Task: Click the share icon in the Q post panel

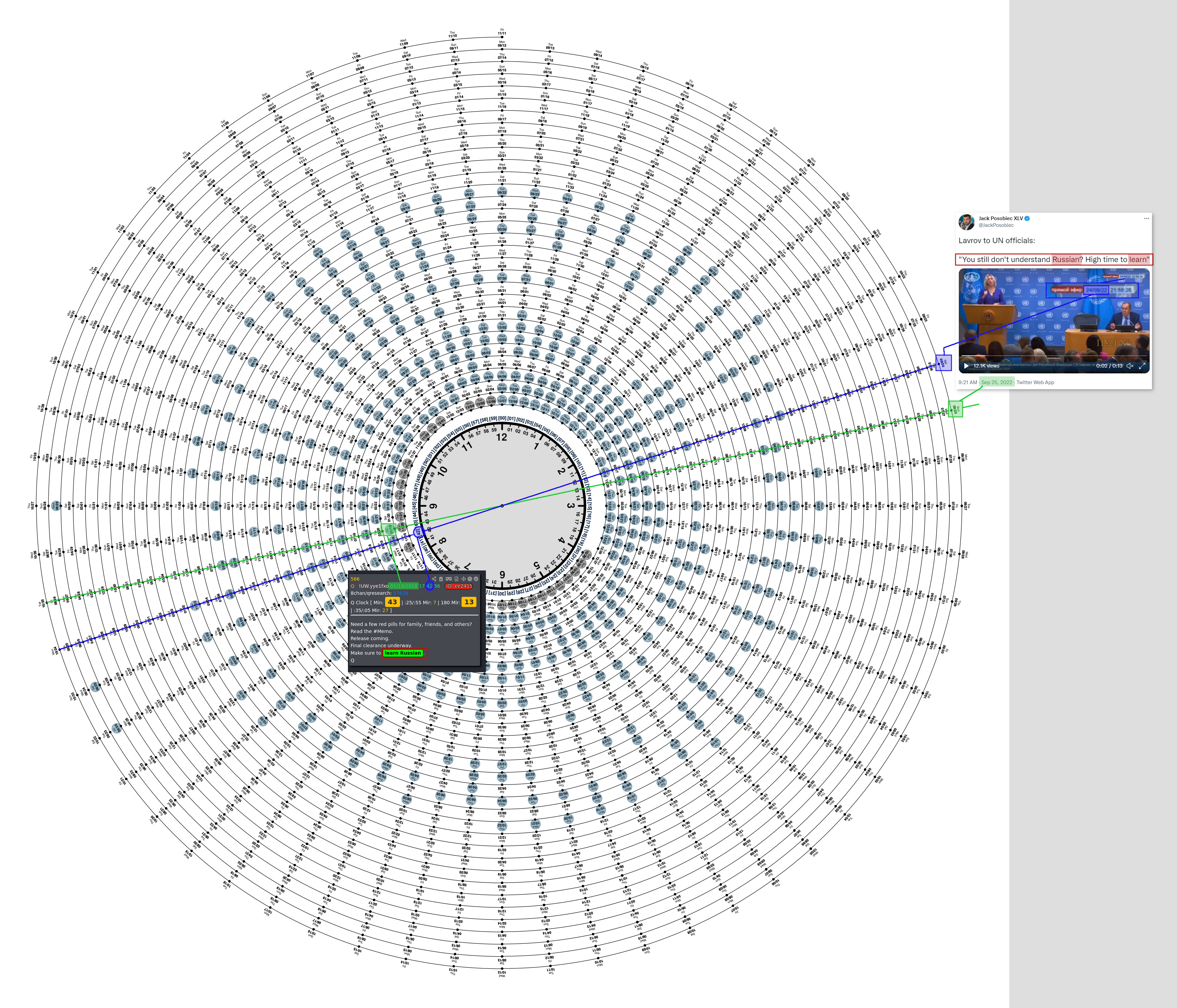Action: point(434,579)
